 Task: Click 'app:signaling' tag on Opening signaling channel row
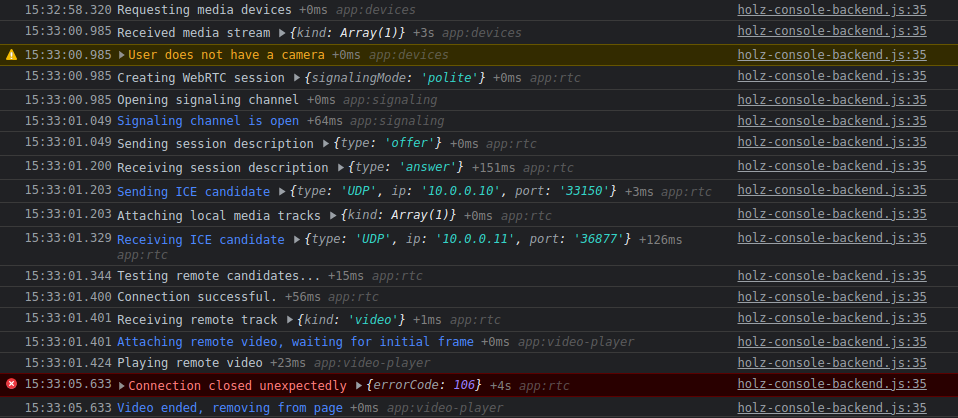[390, 100]
